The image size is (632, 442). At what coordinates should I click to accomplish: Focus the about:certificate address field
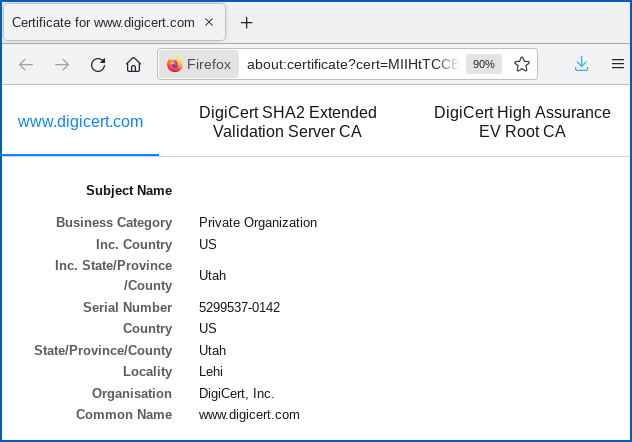coord(352,65)
